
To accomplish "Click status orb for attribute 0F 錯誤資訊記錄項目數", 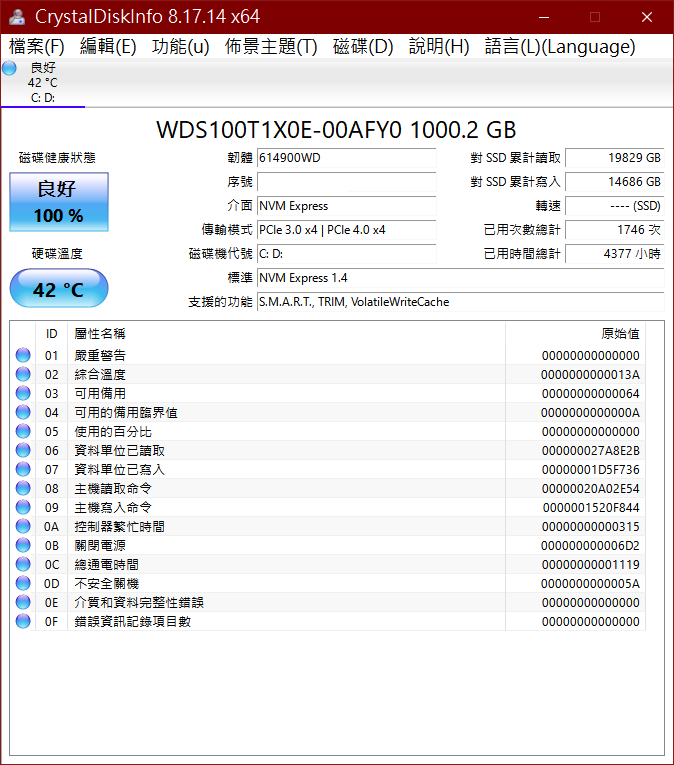I will tap(23, 621).
